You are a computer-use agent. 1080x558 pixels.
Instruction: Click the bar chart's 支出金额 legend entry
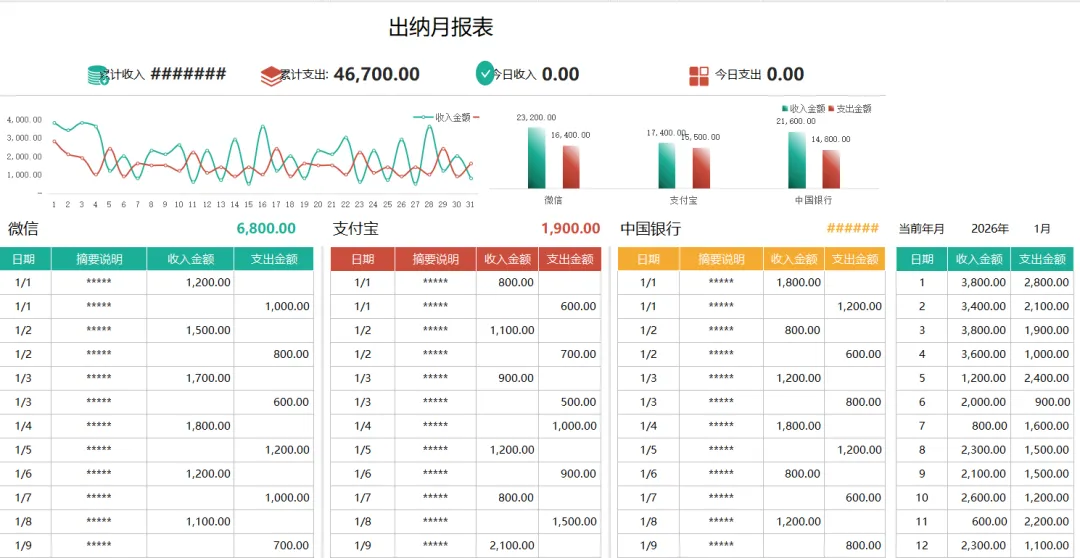[849, 108]
